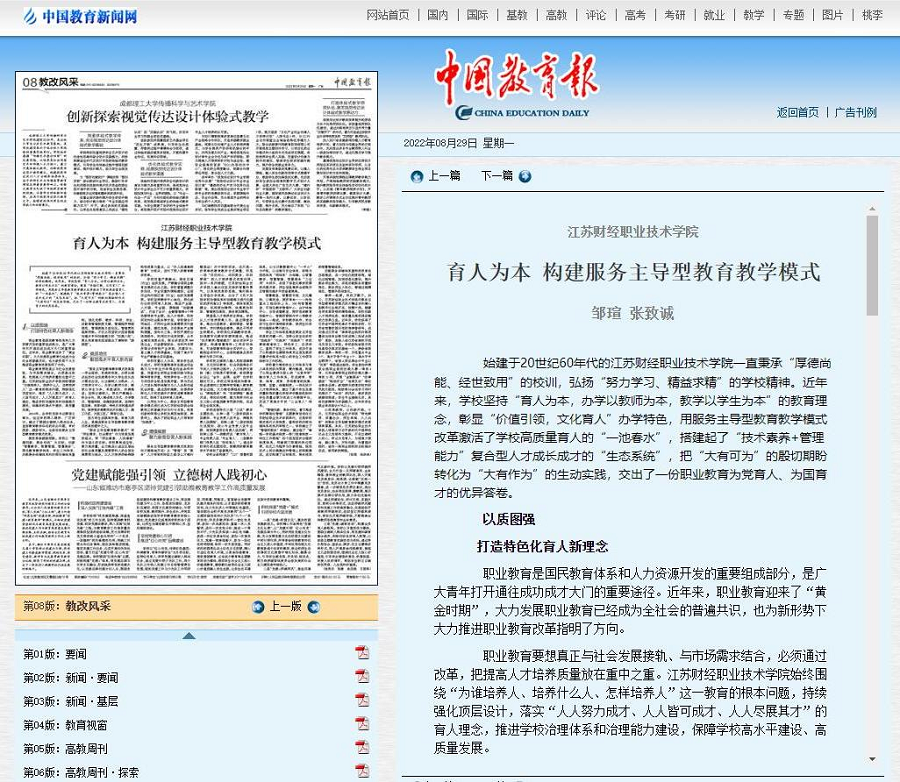Viewport: 900px width, 782px height.
Task: Open the 图片 nav item
Action: [x=832, y=15]
